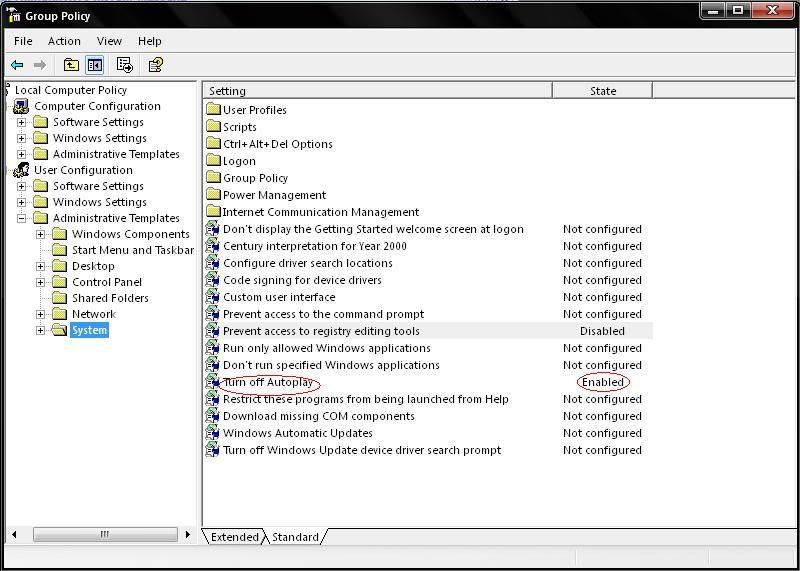
Task: Click the Scripts folder icon
Action: (x=213, y=127)
